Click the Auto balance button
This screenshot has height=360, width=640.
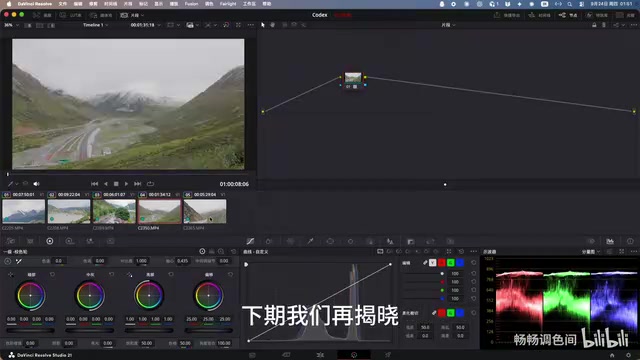point(8,261)
